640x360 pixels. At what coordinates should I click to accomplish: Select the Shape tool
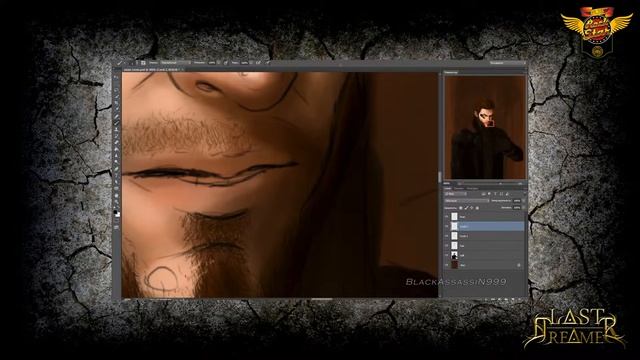pyautogui.click(x=116, y=189)
